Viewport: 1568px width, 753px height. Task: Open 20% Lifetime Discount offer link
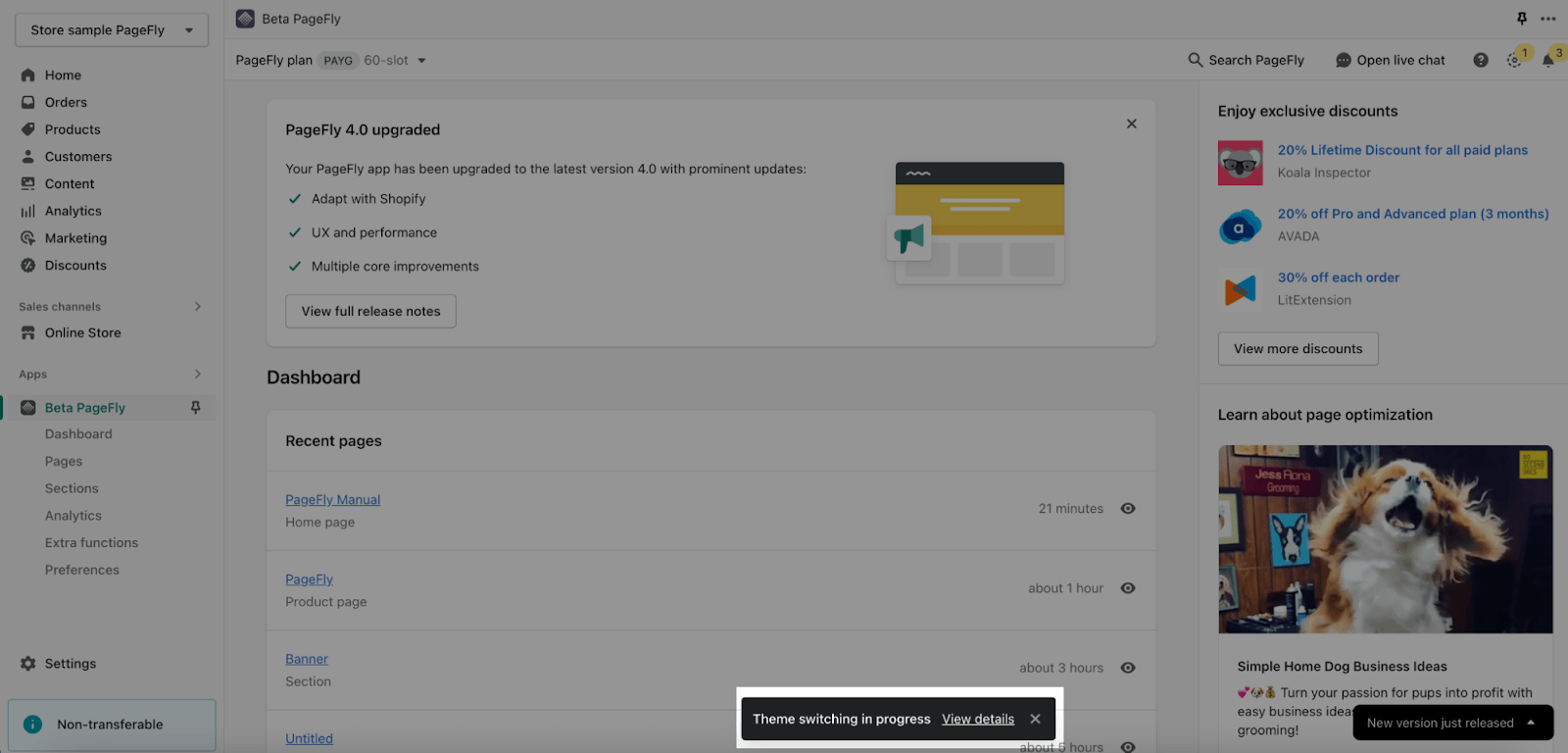click(x=1402, y=150)
